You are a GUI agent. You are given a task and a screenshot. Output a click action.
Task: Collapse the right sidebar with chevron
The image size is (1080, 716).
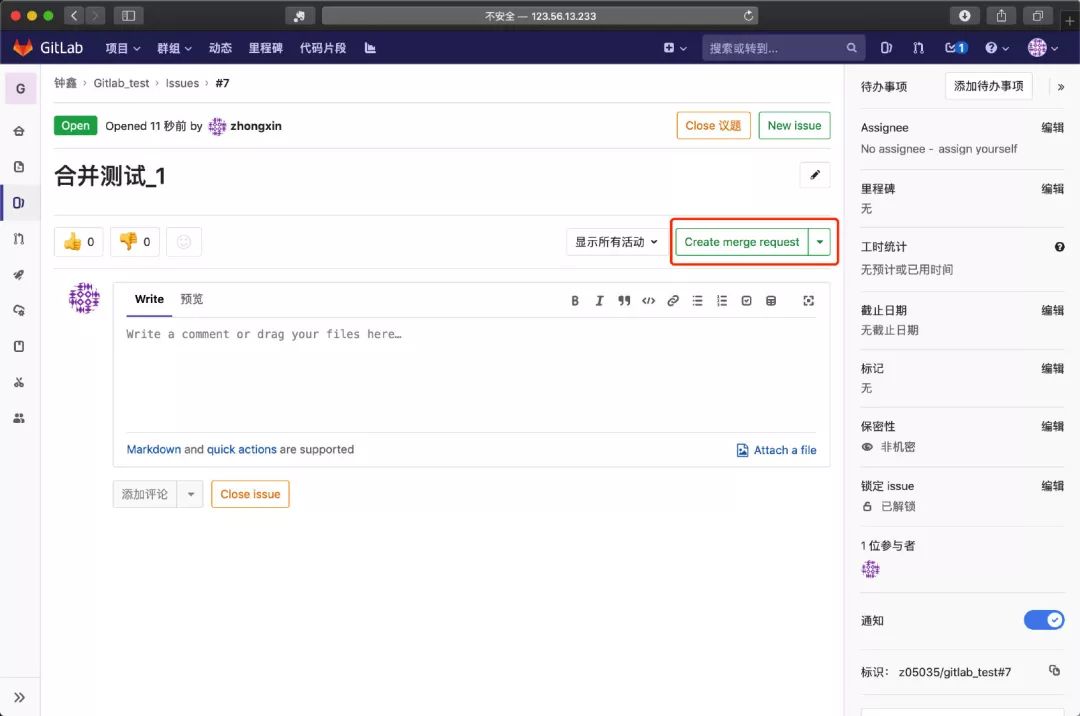click(x=1061, y=87)
